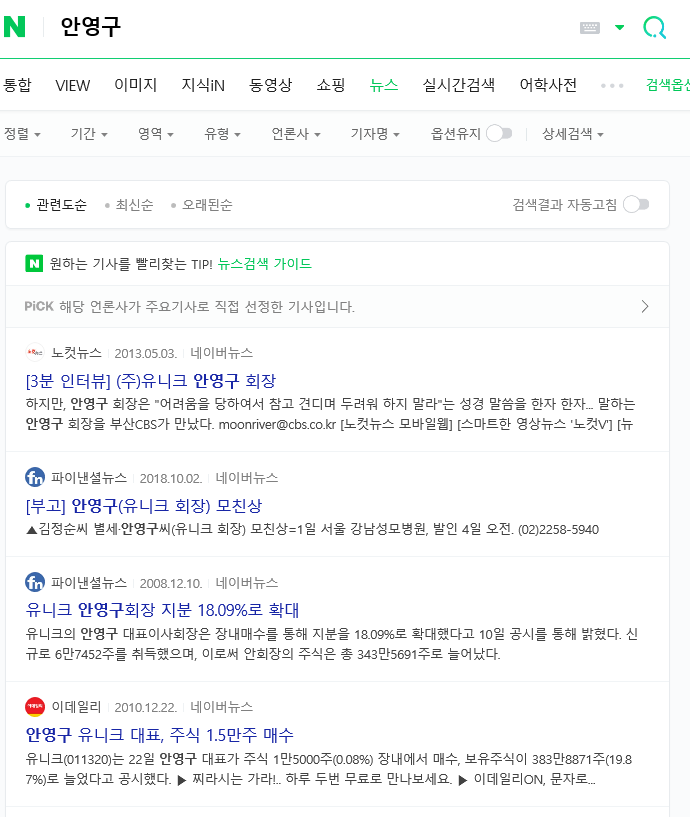Click the 부고 article summary text
The height and width of the screenshot is (817, 690).
(x=312, y=529)
